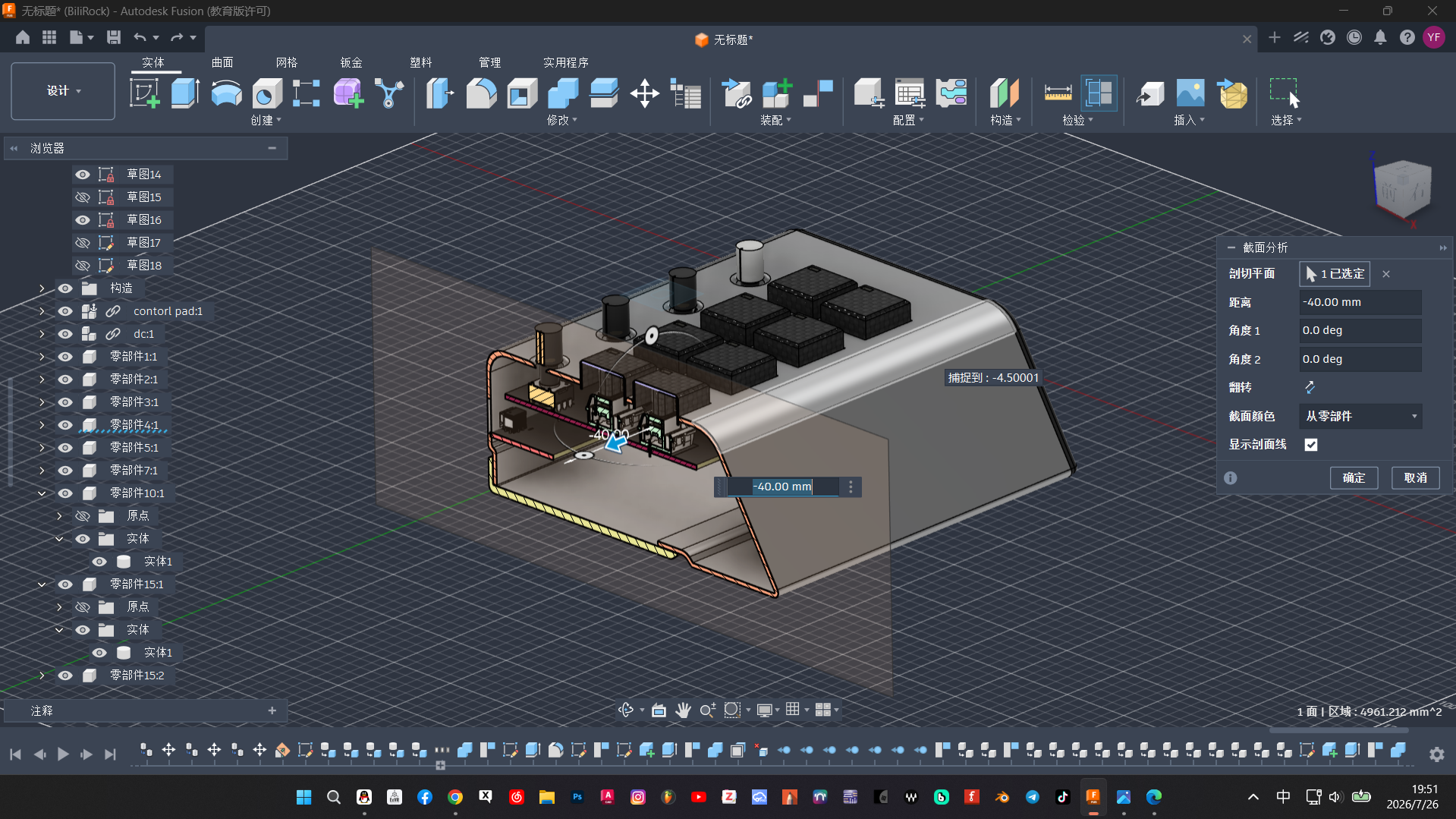Toggle visibility of contorl pad:1
Viewport: 1456px width, 819px height.
(x=65, y=311)
